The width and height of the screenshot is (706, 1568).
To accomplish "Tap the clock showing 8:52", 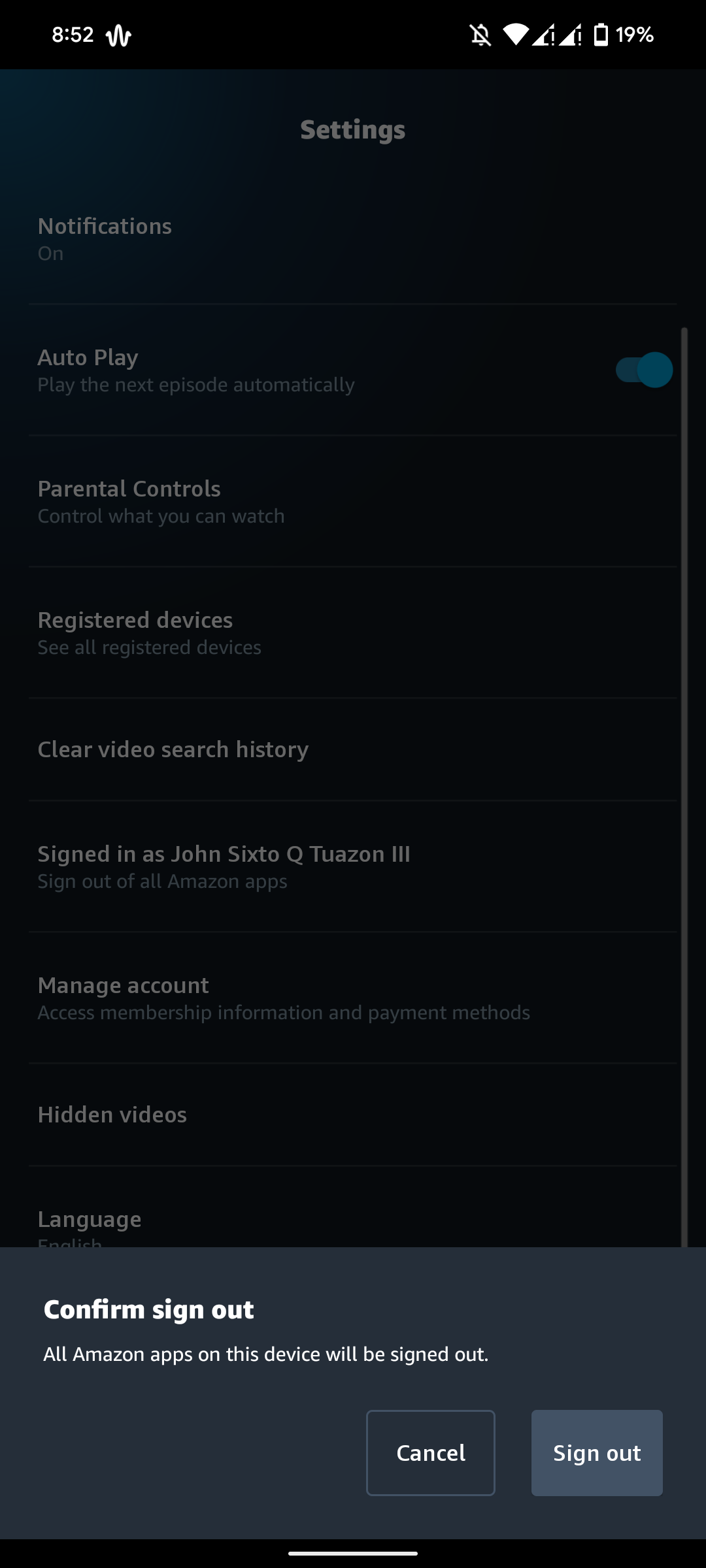I will [72, 35].
